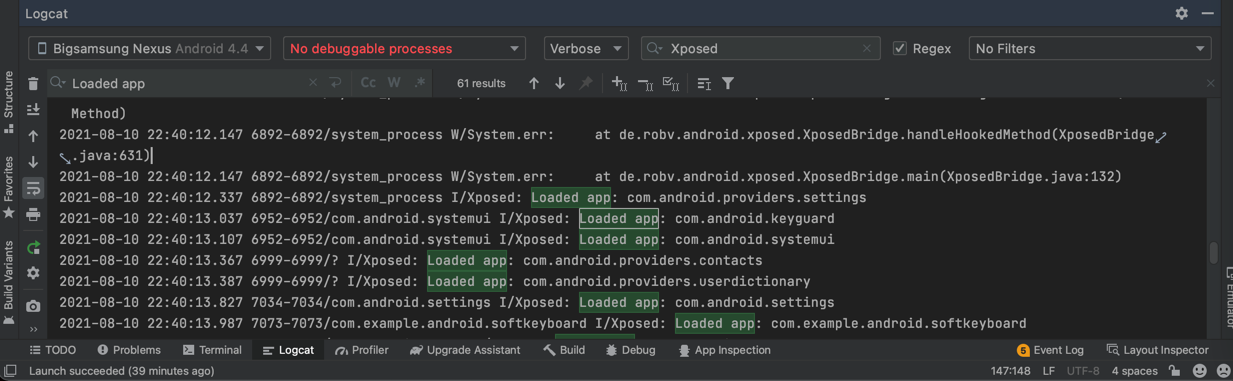
Task: Open the No Filters dropdown
Action: click(1090, 48)
